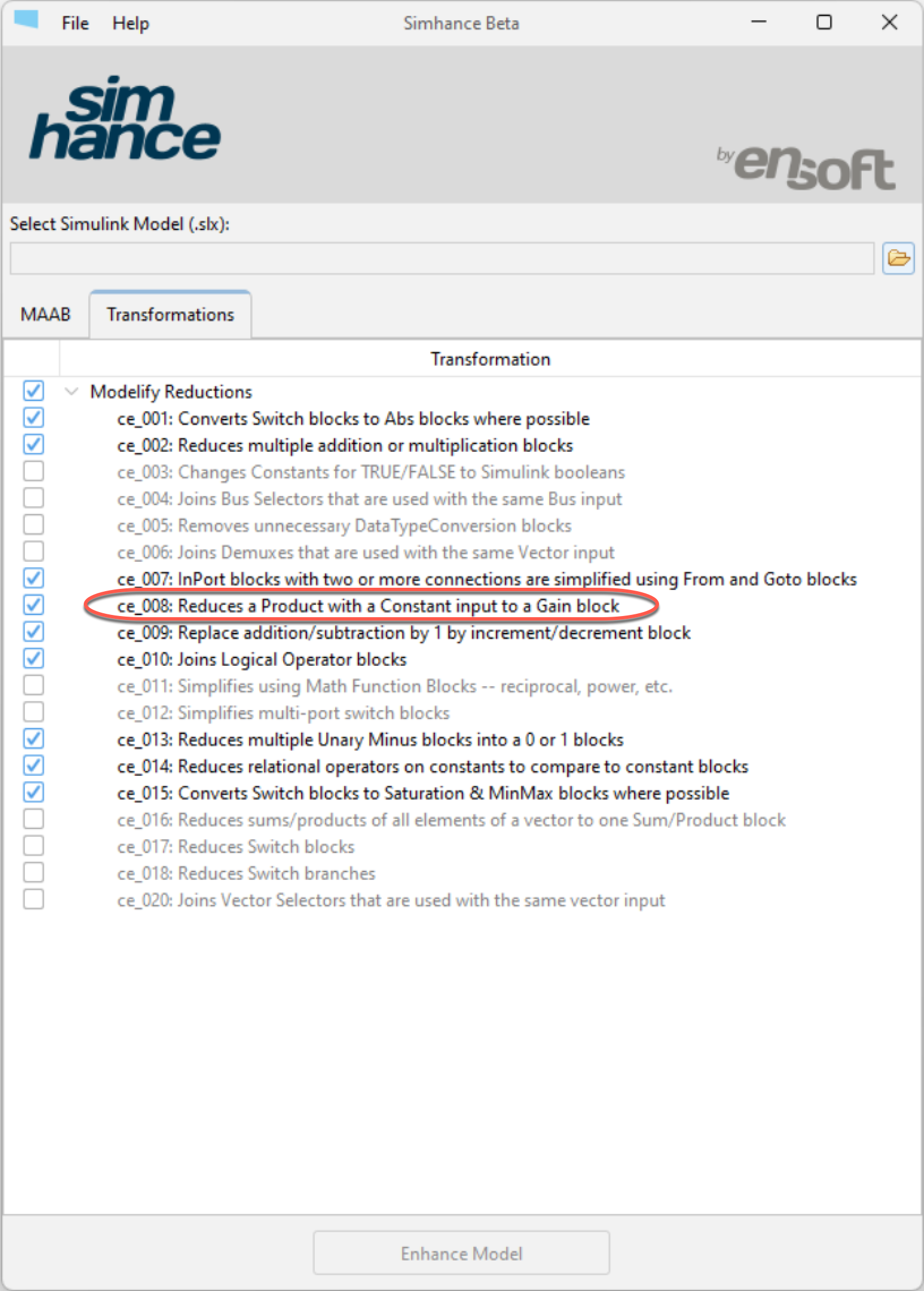Minimize the Simhance Beta window
924x1291 pixels.
(759, 22)
